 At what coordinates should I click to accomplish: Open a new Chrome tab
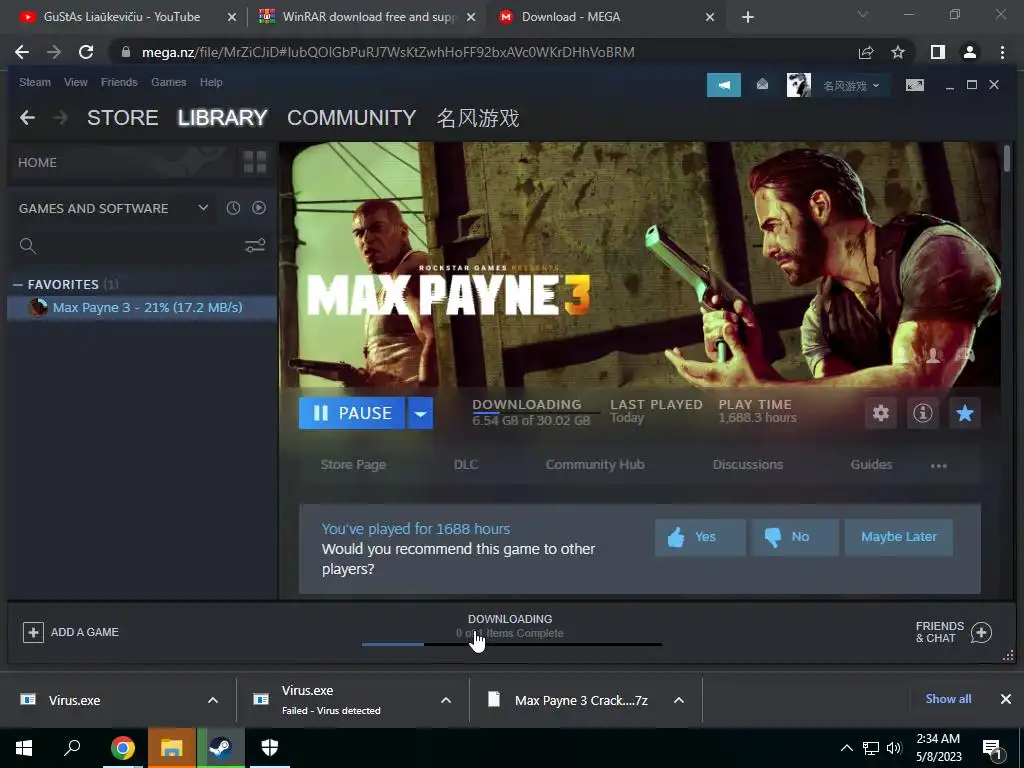748,17
